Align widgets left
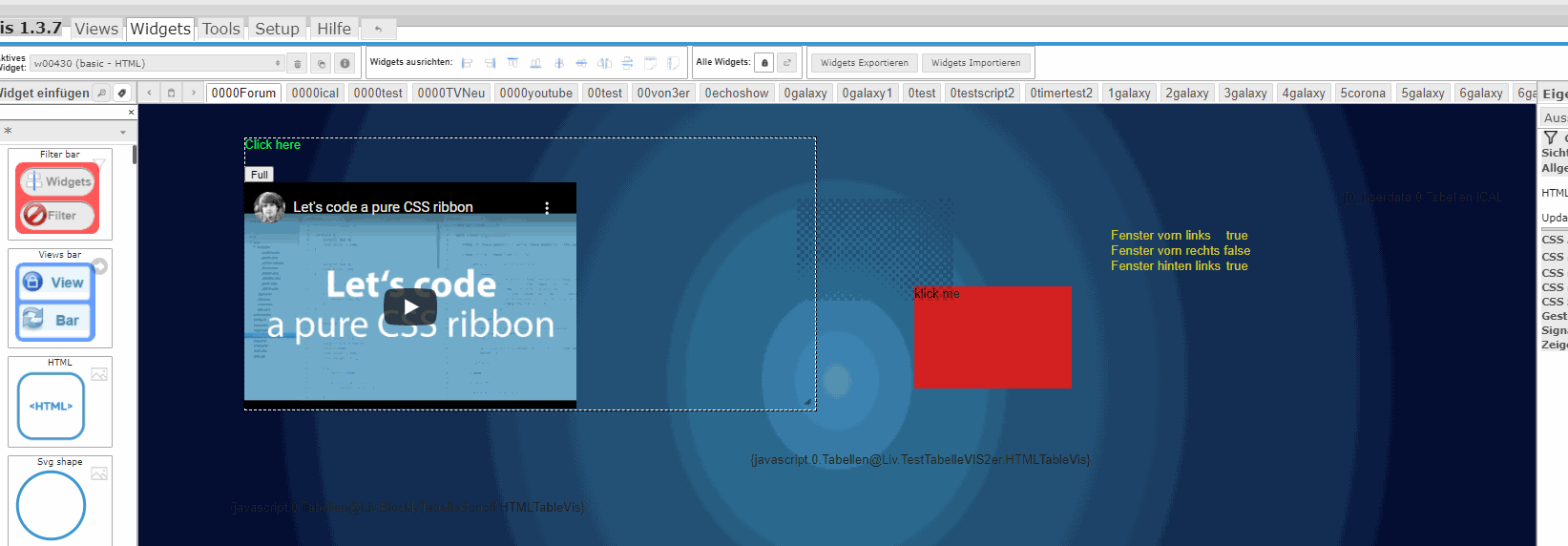1568x546 pixels. coord(468,63)
